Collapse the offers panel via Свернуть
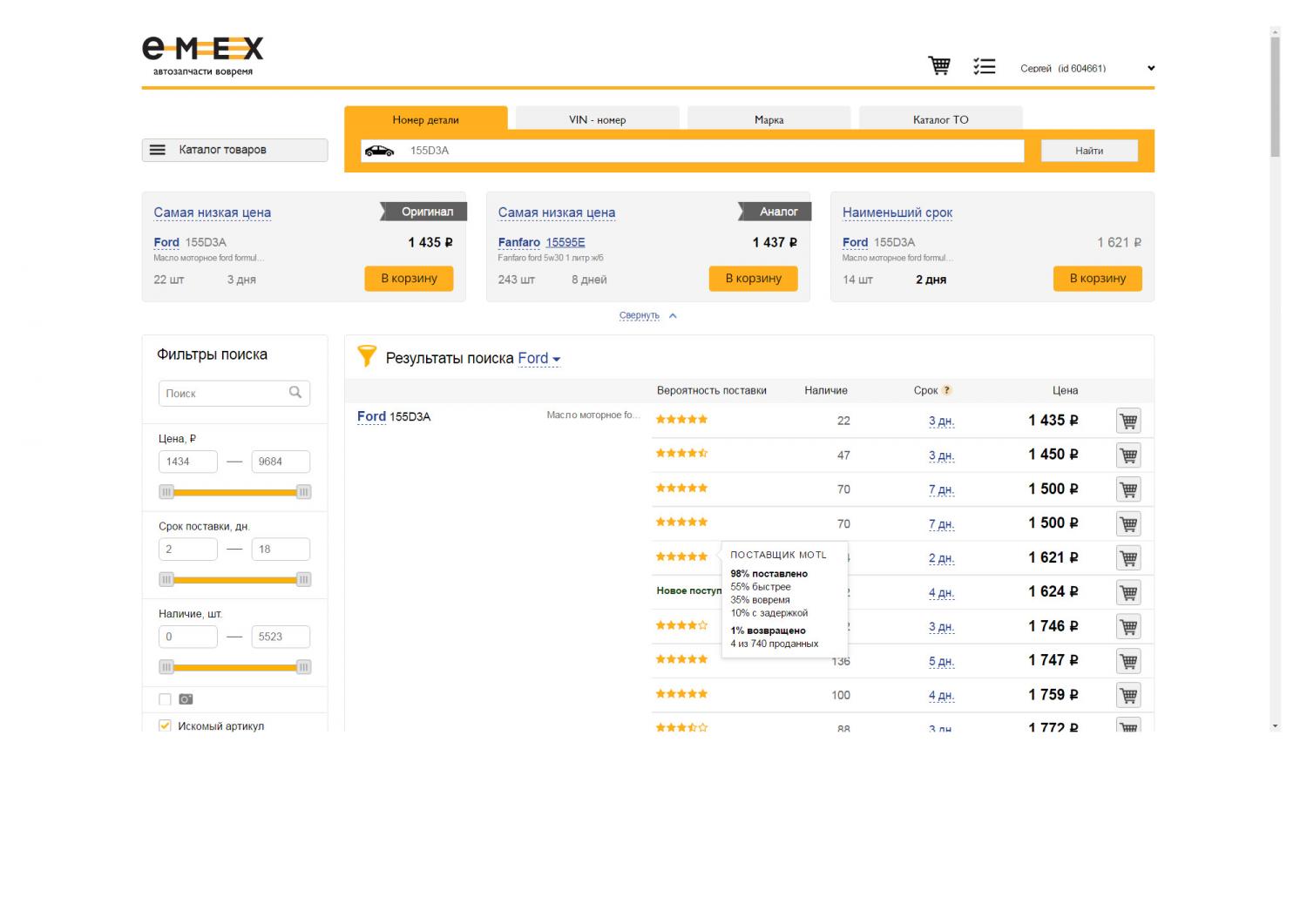Viewport: 1307px width, 924px height. point(647,315)
